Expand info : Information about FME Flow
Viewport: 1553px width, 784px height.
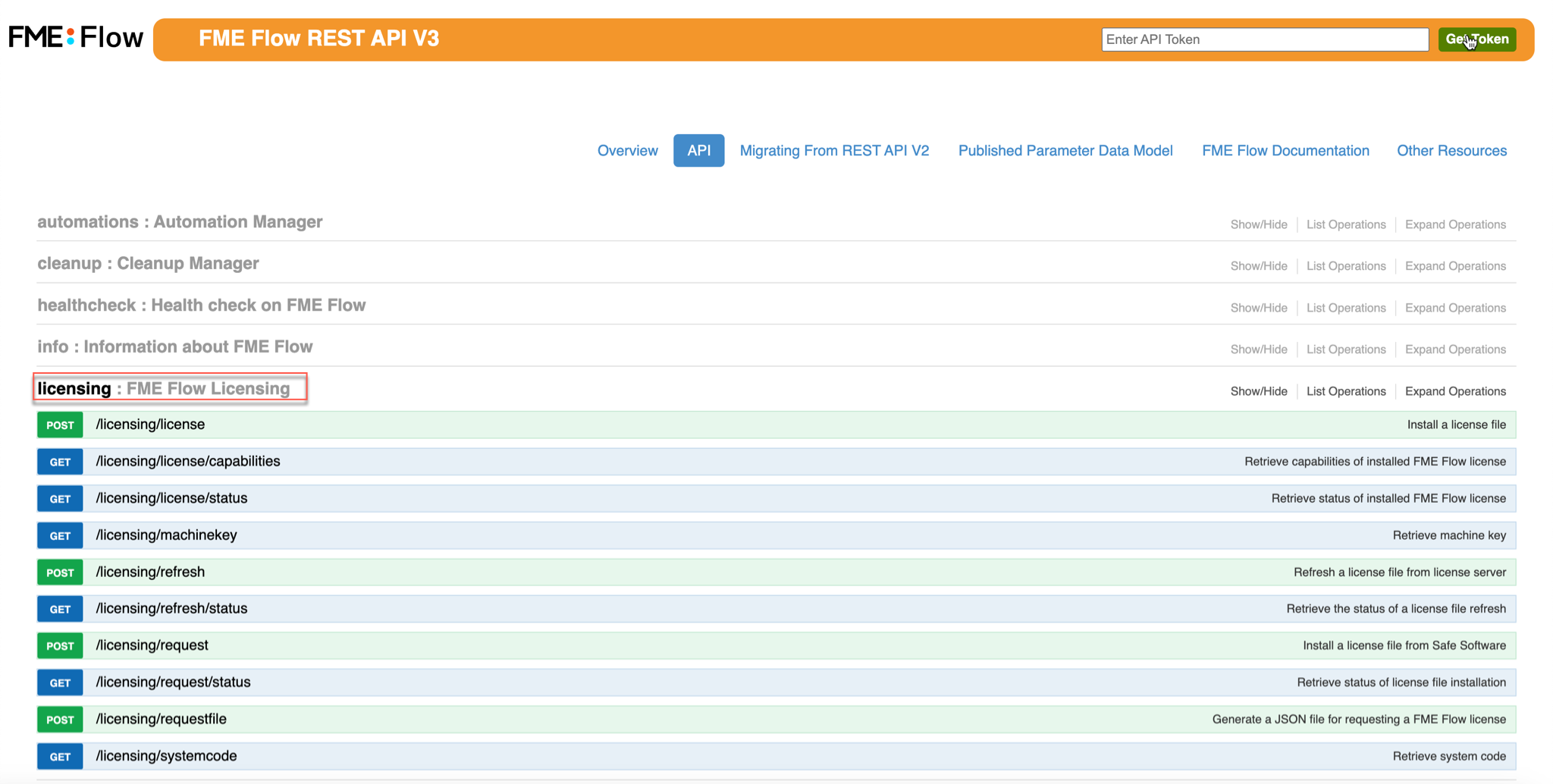click(x=175, y=347)
